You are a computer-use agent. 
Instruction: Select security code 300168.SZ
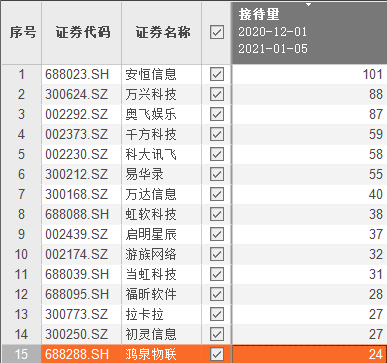[x=77, y=194]
